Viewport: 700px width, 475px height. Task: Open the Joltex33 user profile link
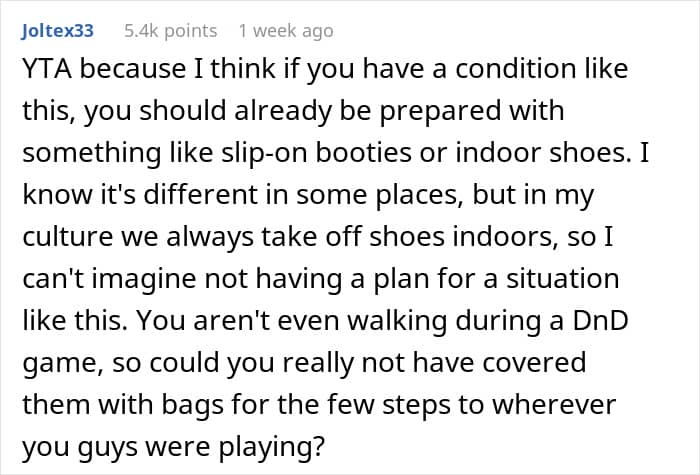57,31
